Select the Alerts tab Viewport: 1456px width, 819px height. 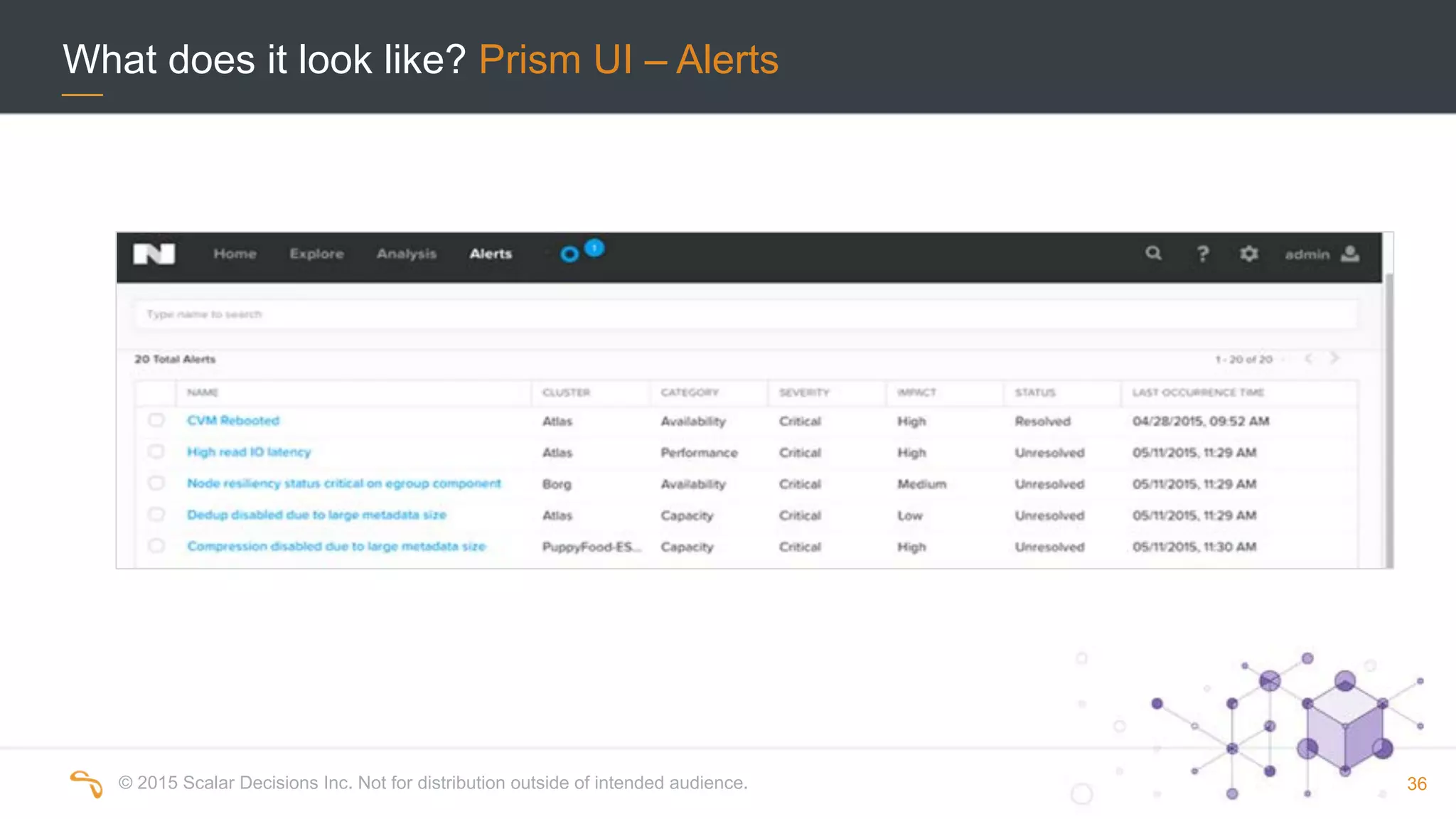tap(491, 254)
